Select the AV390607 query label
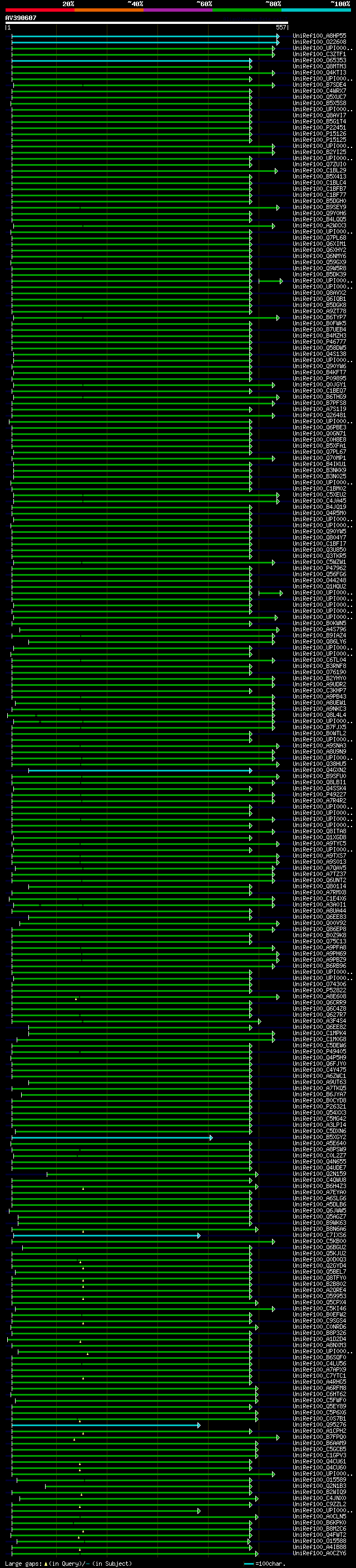Screen dimensions: 356x1568 pos(21,18)
